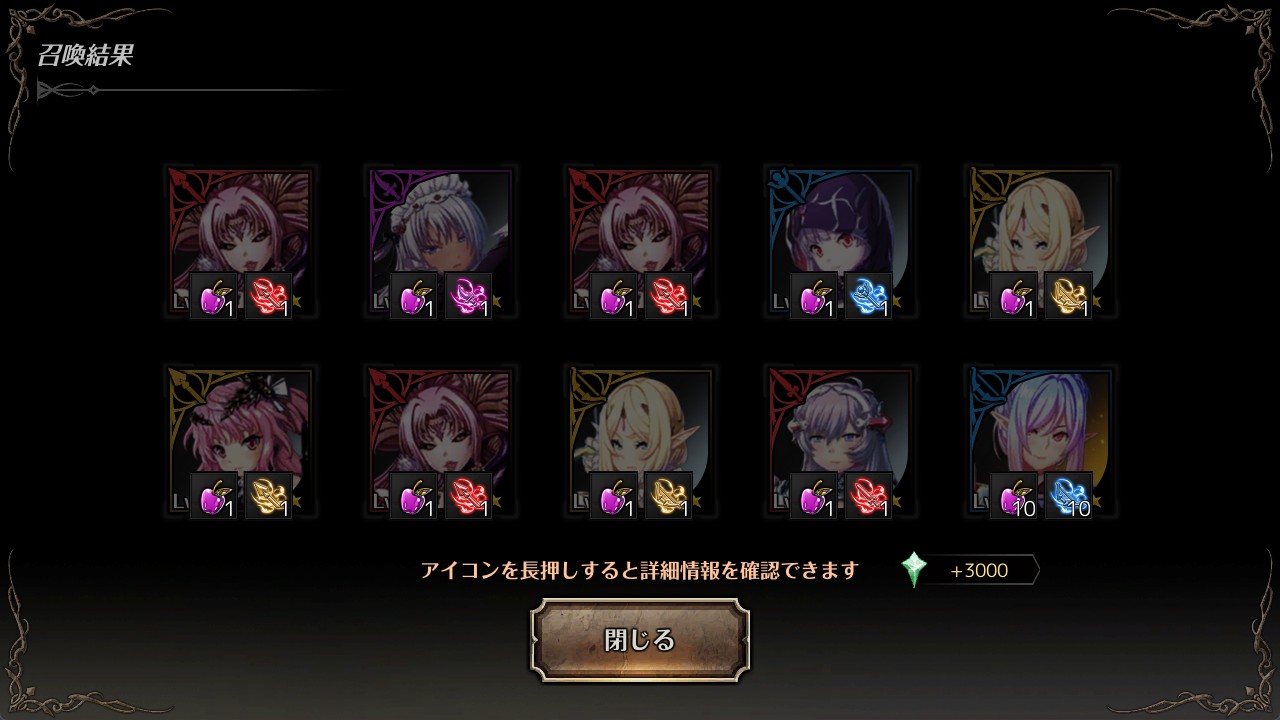Open the horned silver-haired character card

pyautogui.click(x=840, y=441)
